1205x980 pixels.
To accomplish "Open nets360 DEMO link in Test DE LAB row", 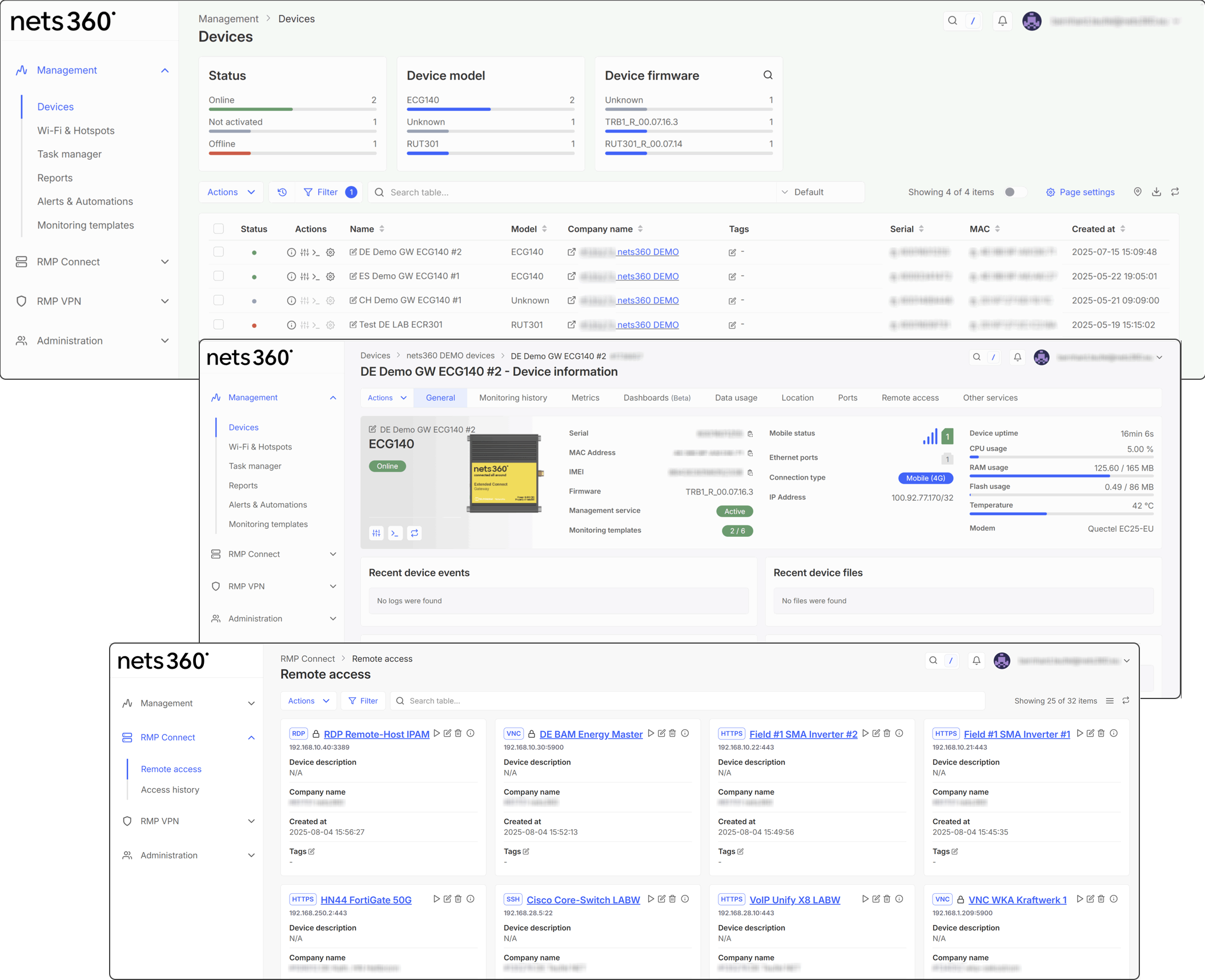I will 648,325.
